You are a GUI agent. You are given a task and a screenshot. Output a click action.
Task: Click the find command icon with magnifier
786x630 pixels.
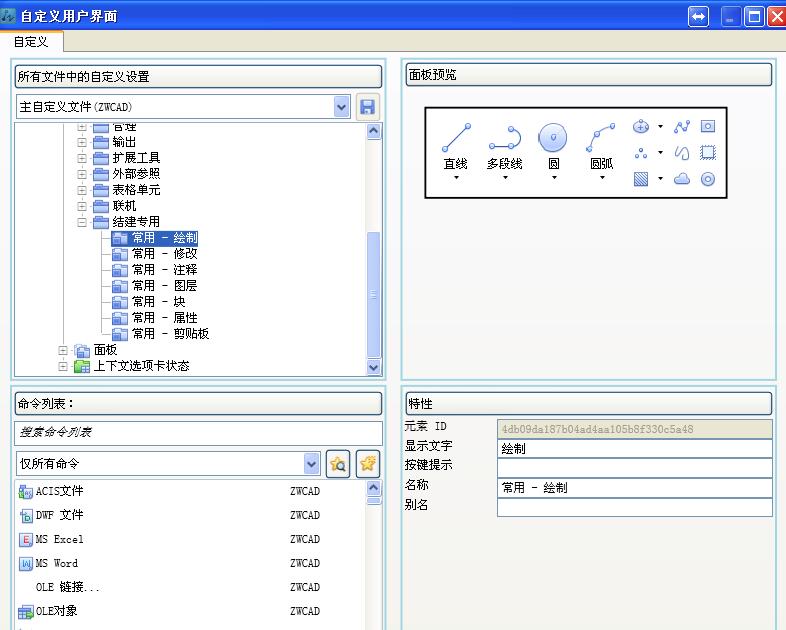pyautogui.click(x=338, y=464)
